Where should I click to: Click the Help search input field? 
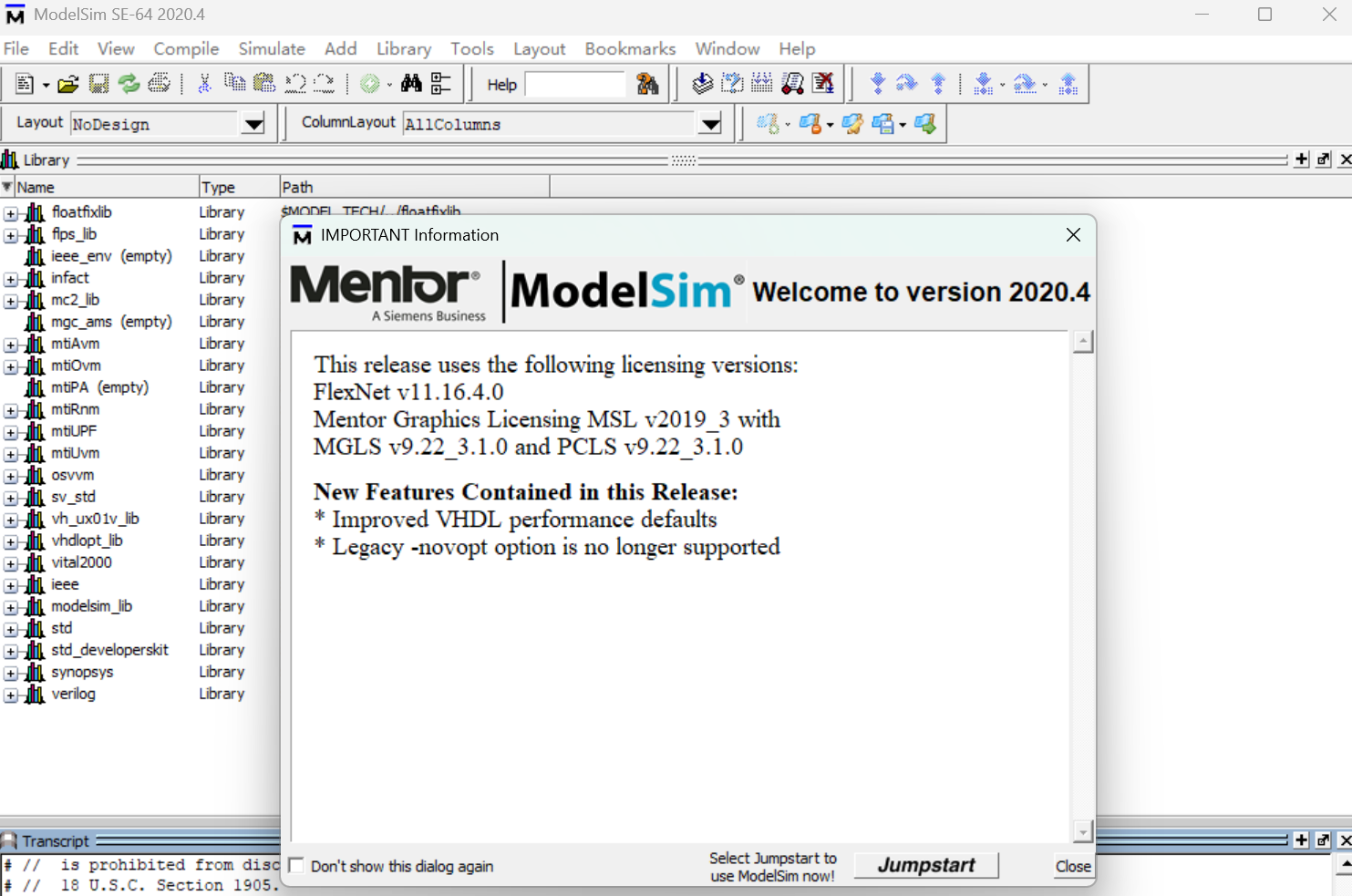(575, 85)
